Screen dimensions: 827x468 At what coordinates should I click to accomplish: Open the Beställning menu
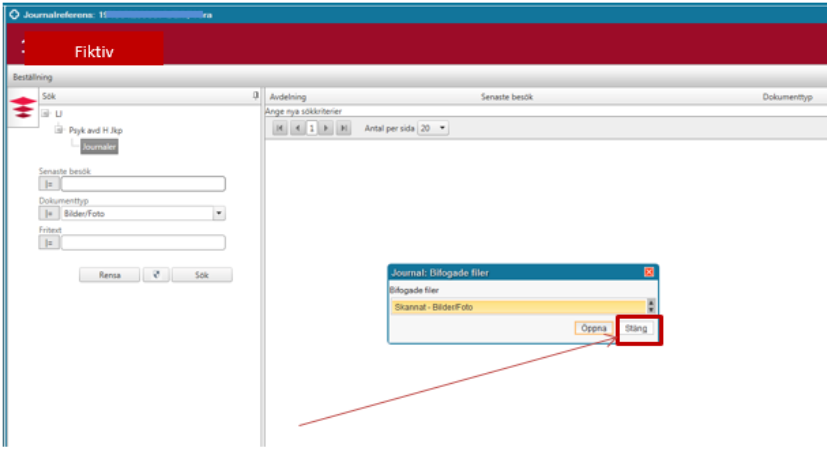pyautogui.click(x=32, y=77)
